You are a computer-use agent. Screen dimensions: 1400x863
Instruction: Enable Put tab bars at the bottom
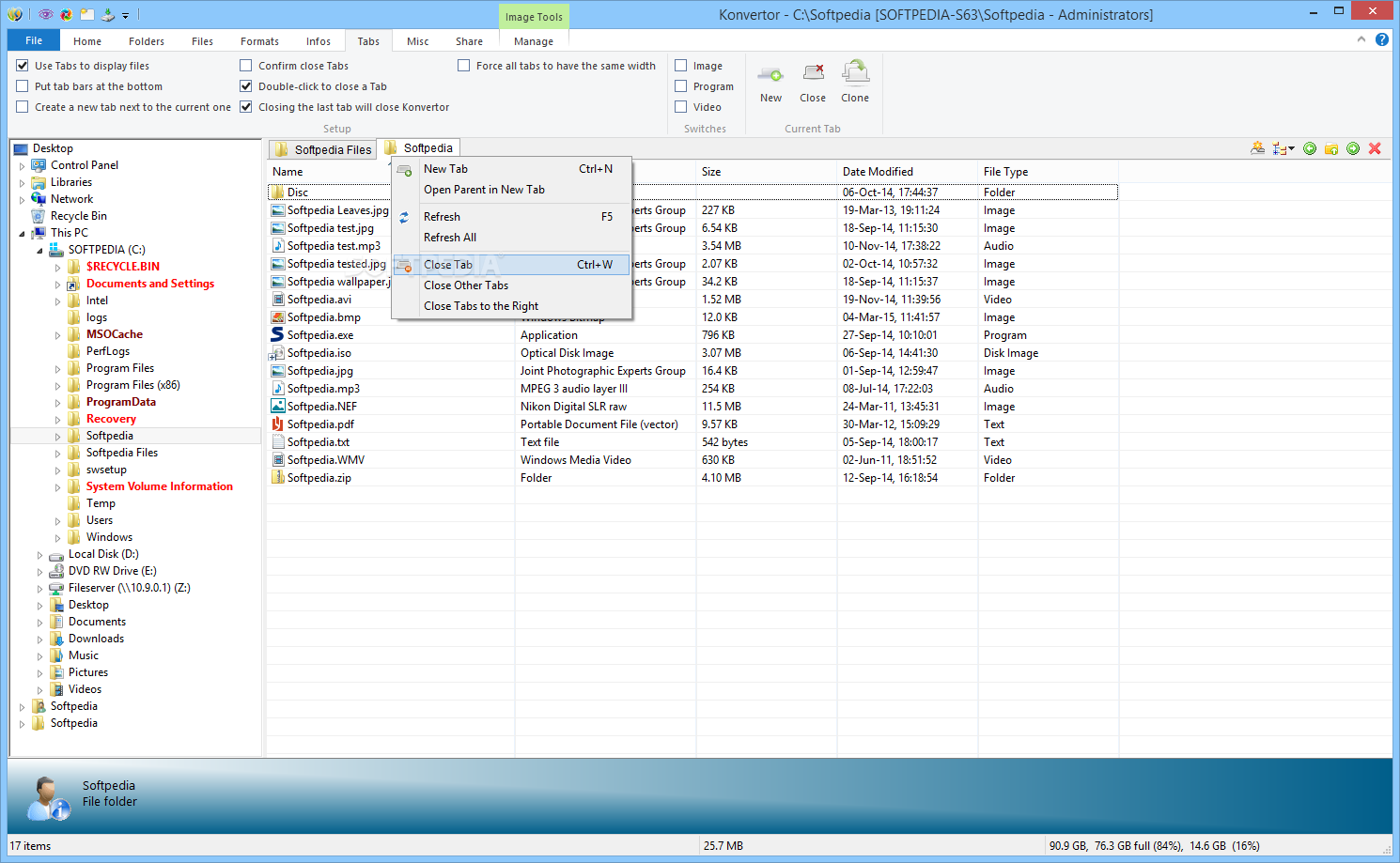pyautogui.click(x=23, y=86)
